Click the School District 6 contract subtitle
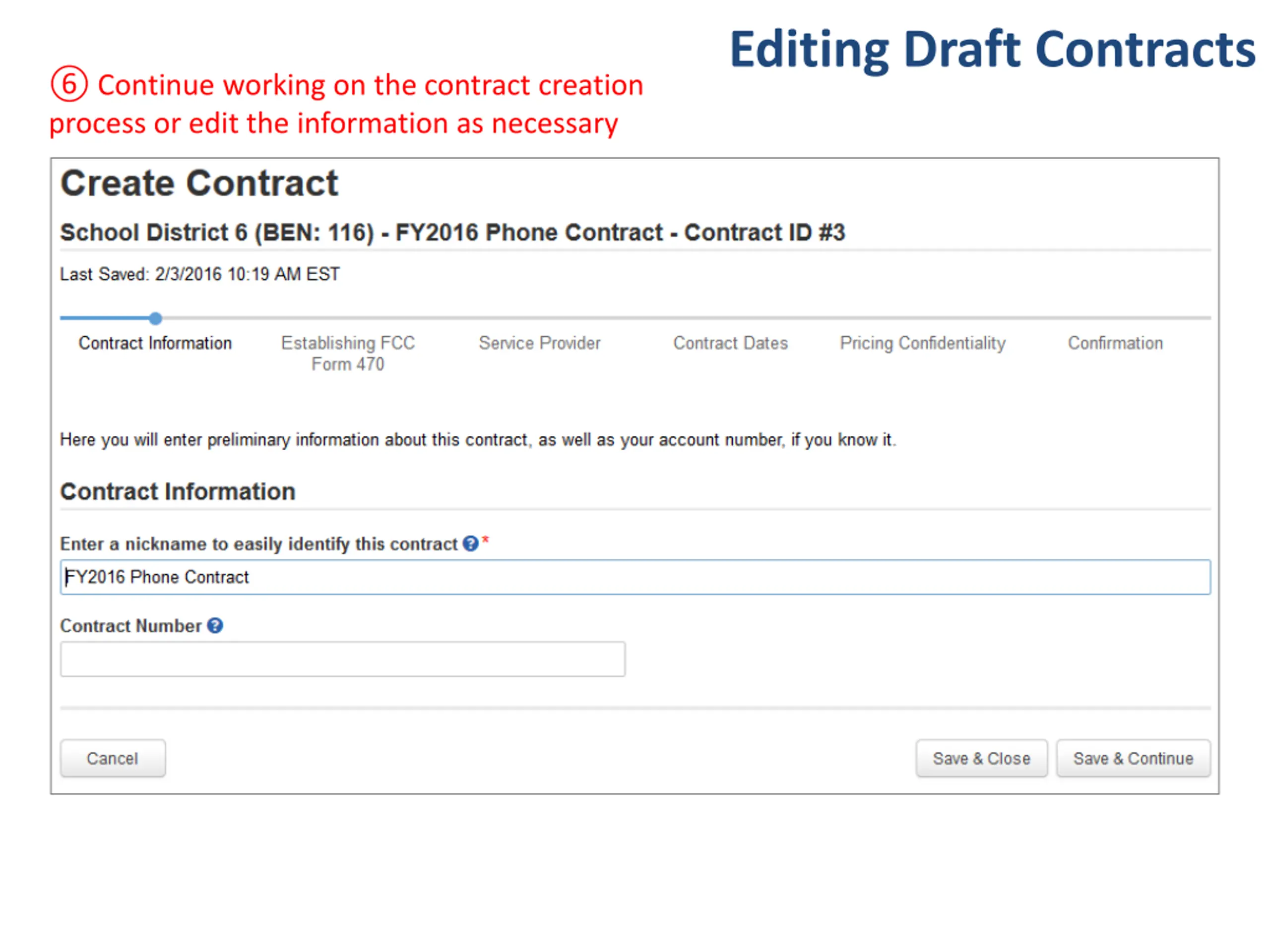 tap(452, 233)
